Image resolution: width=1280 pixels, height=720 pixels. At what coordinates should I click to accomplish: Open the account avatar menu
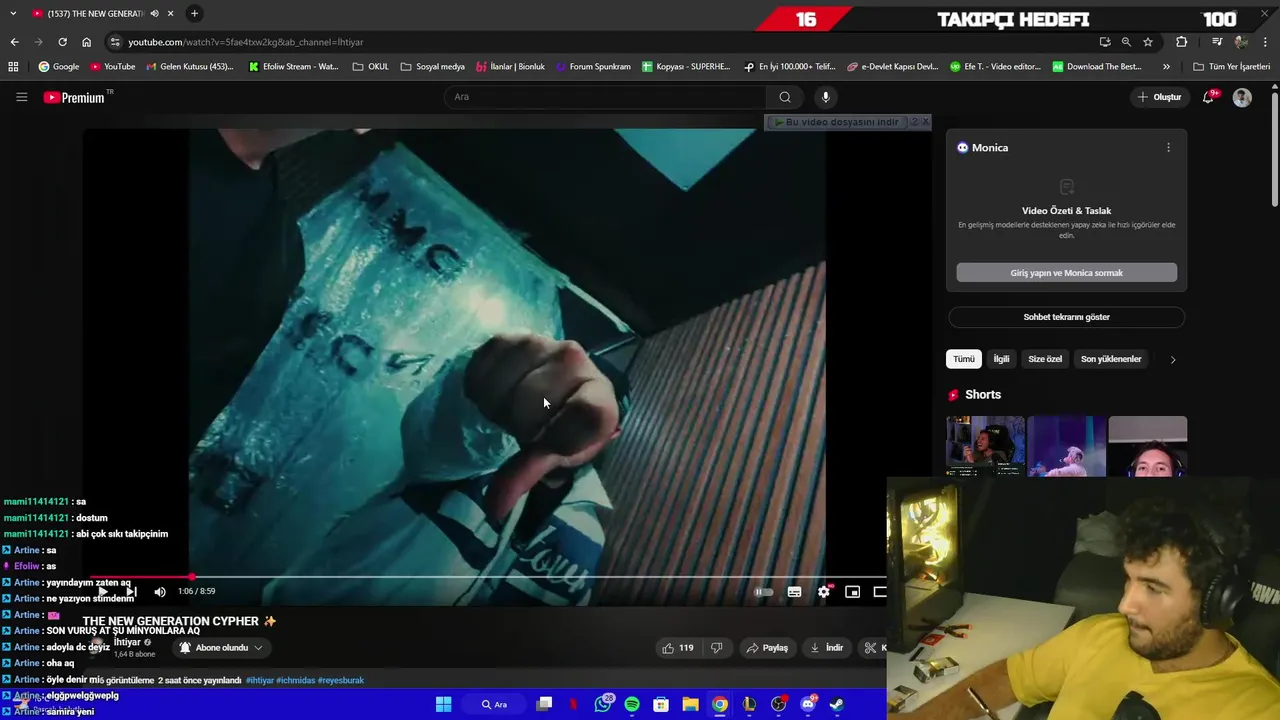click(1242, 97)
